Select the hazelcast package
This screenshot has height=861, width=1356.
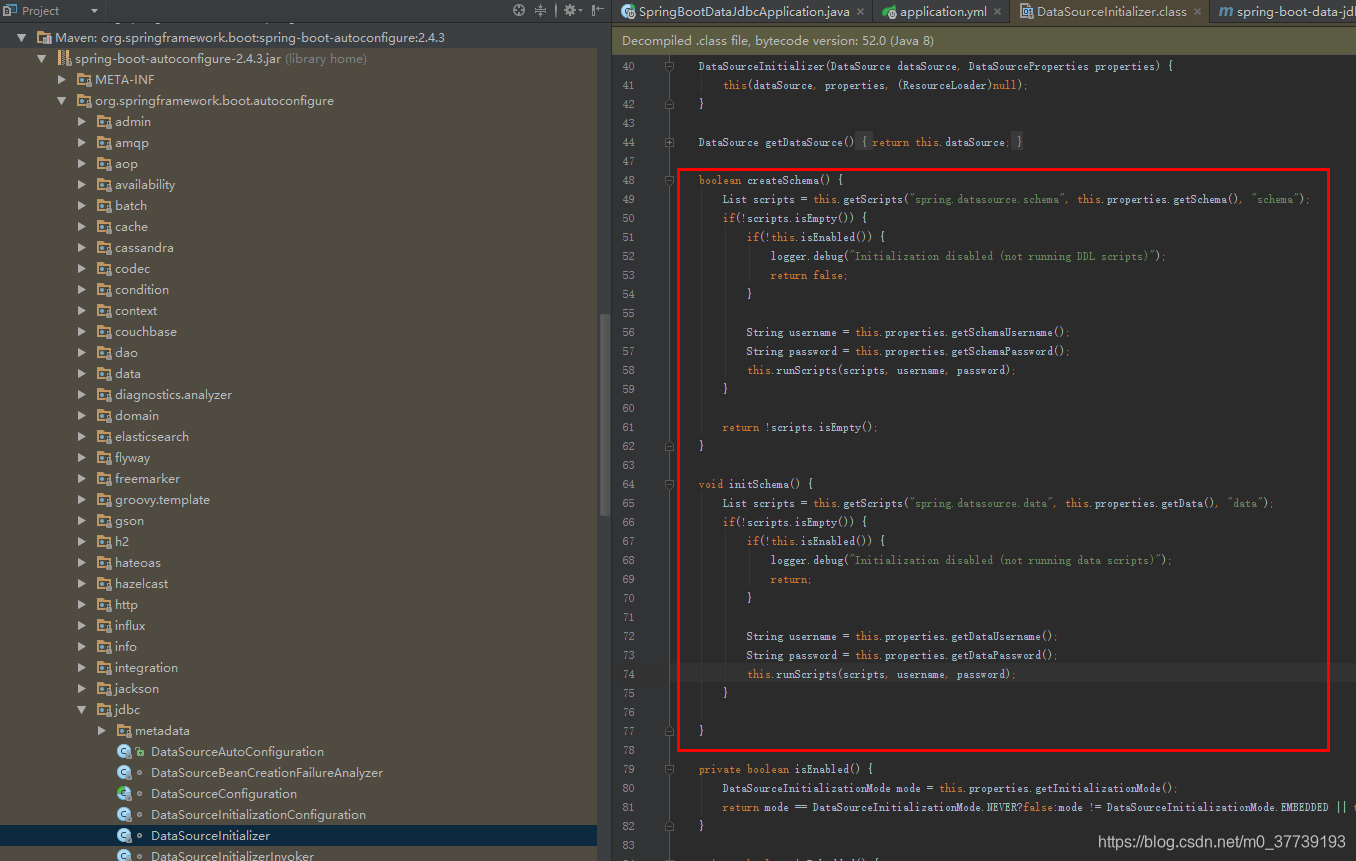[x=141, y=584]
